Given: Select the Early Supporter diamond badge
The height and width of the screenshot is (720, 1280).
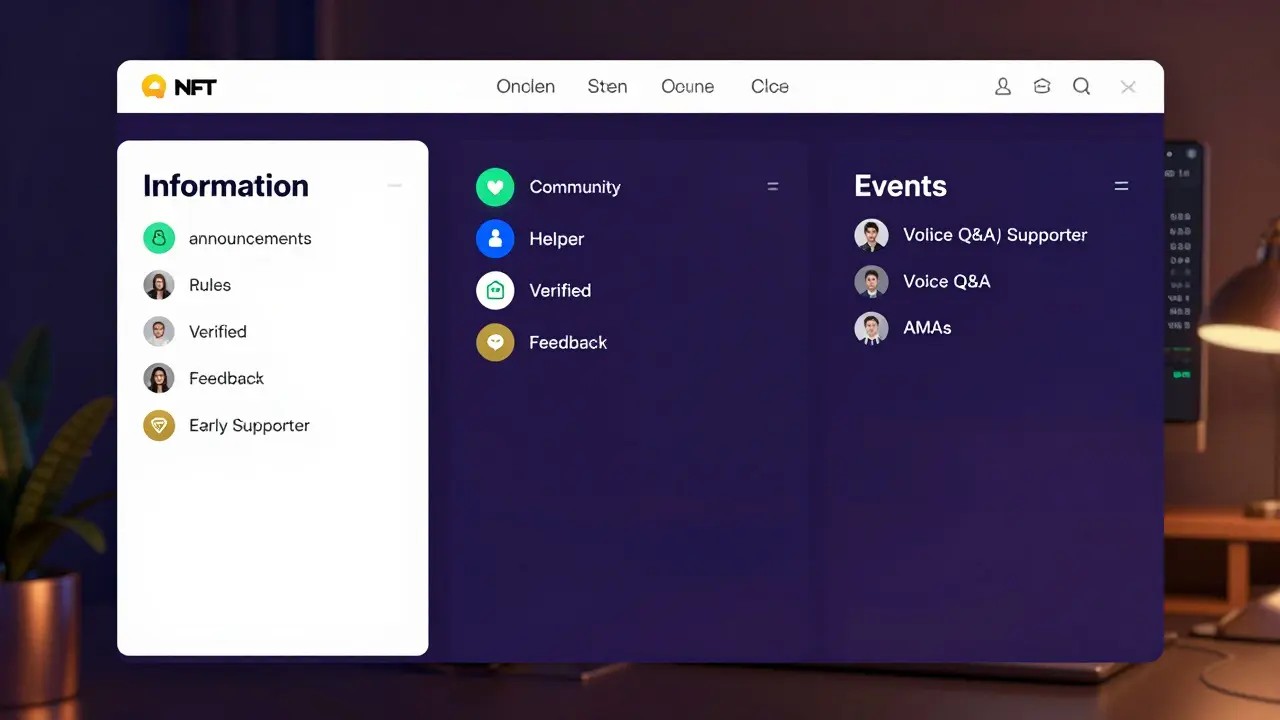Looking at the screenshot, I should (159, 425).
